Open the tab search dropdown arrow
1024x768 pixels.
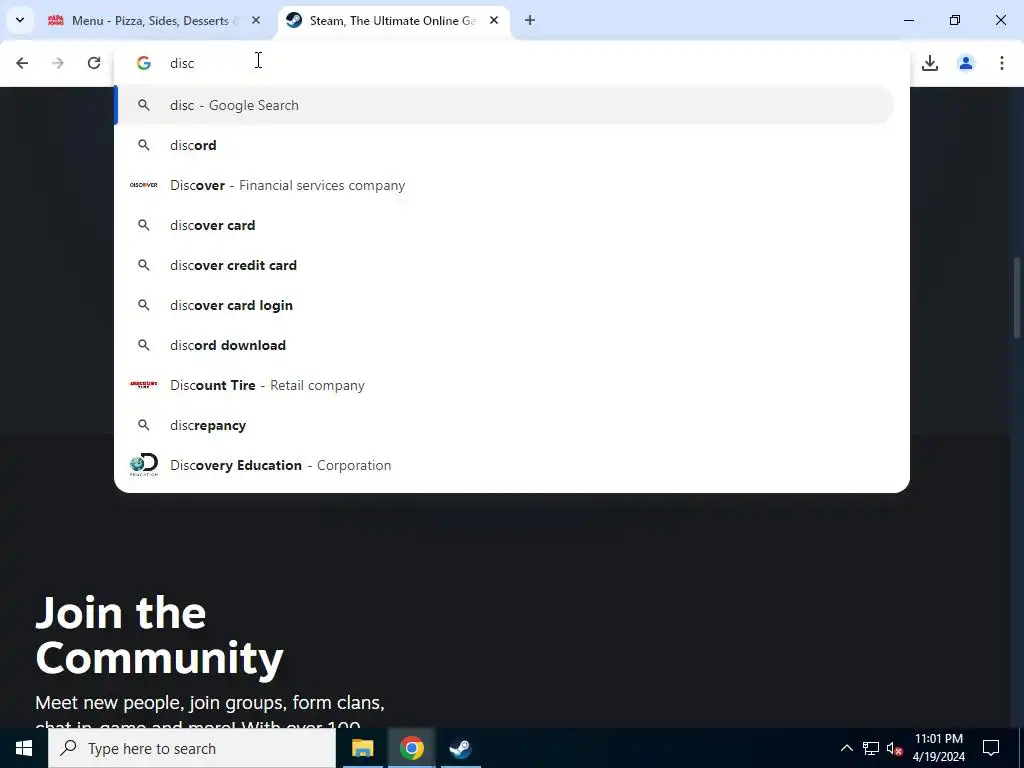pyautogui.click(x=20, y=20)
